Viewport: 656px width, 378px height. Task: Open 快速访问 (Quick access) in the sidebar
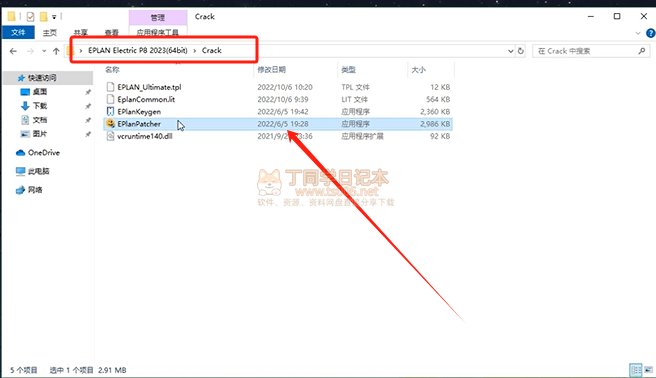click(42, 78)
